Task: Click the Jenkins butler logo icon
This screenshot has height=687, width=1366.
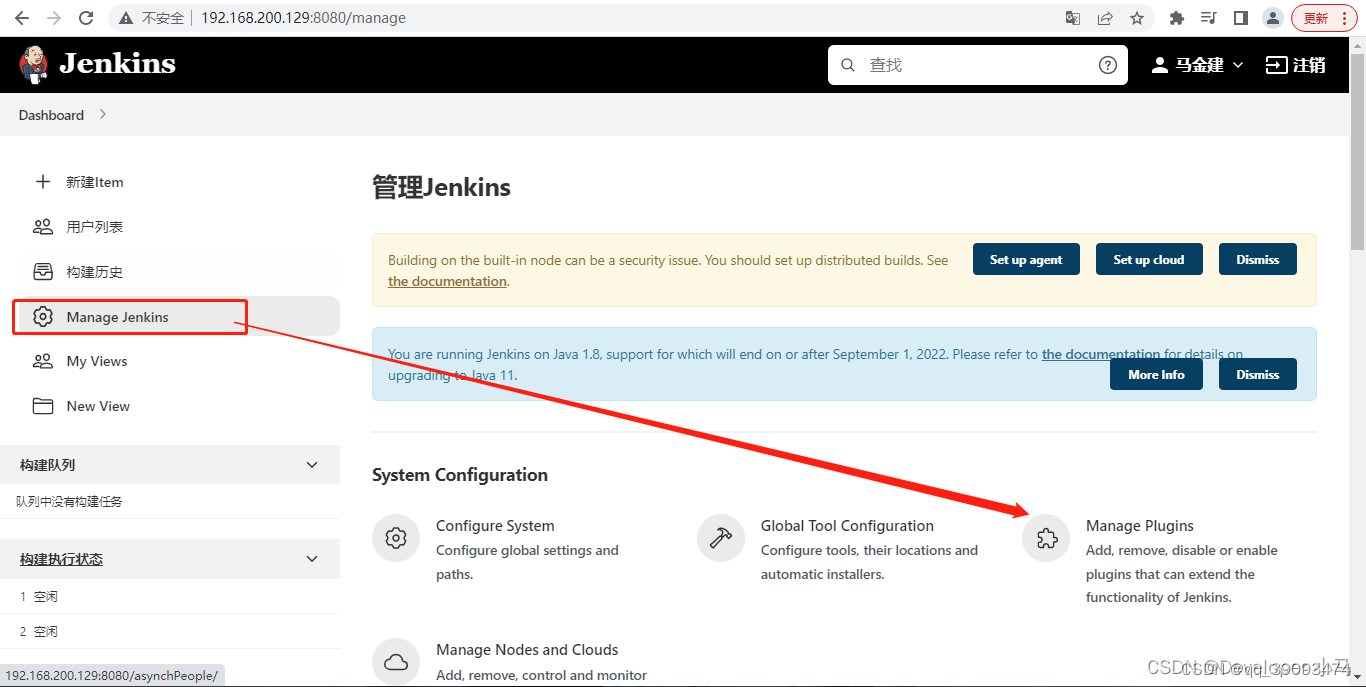Action: click(x=33, y=64)
